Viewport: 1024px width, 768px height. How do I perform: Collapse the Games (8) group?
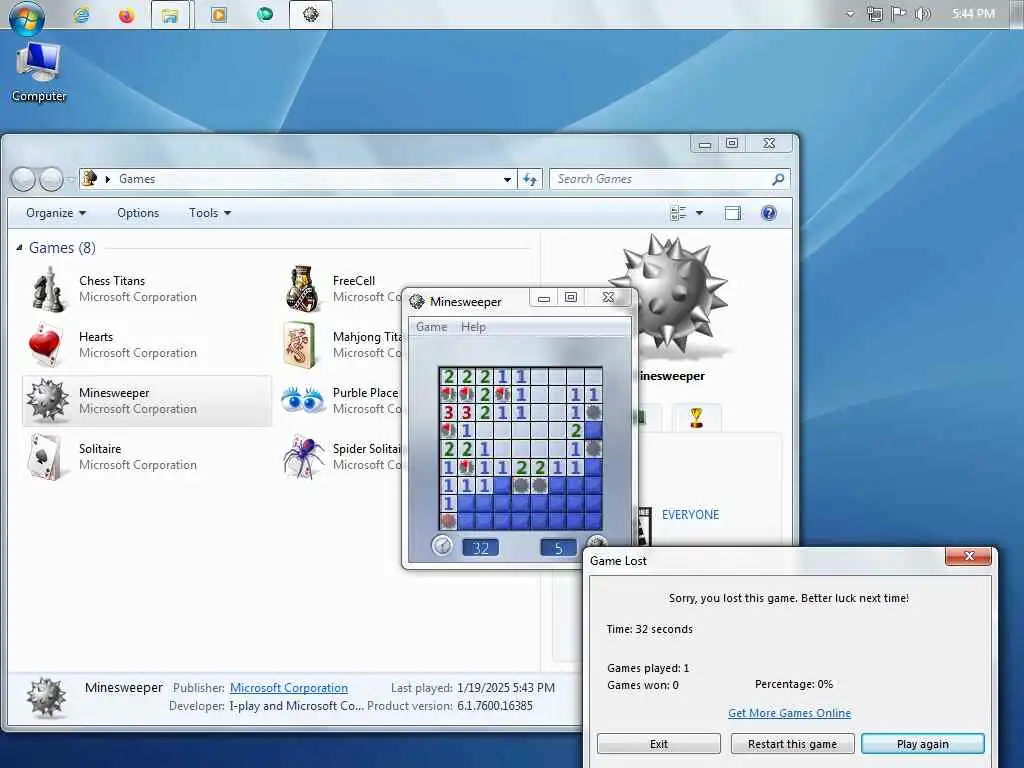tap(19, 248)
